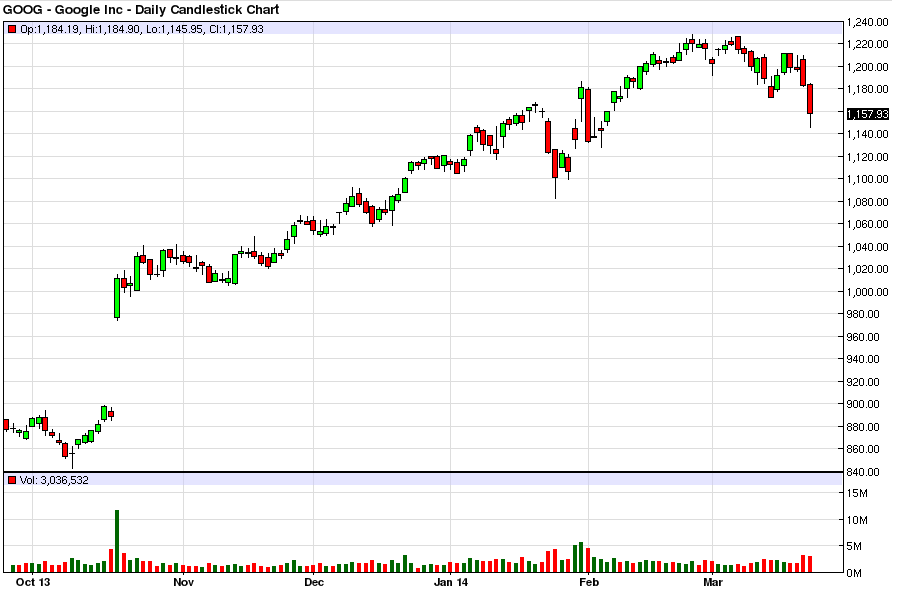Click the 1,200.00 price axis label

[x=867, y=67]
